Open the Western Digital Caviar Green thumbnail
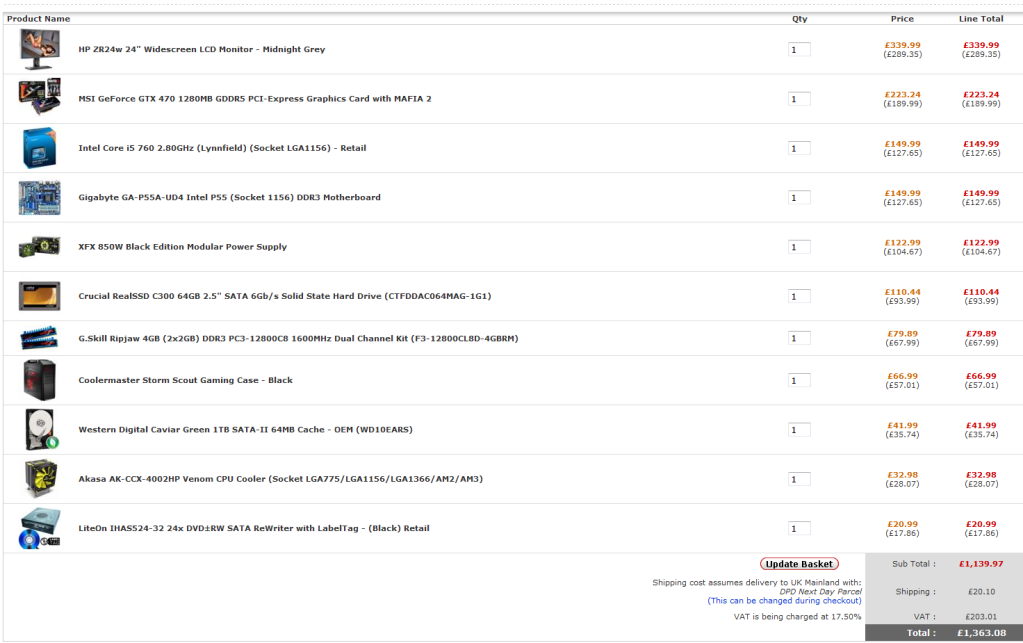This screenshot has width=1023, height=643. click(x=42, y=430)
